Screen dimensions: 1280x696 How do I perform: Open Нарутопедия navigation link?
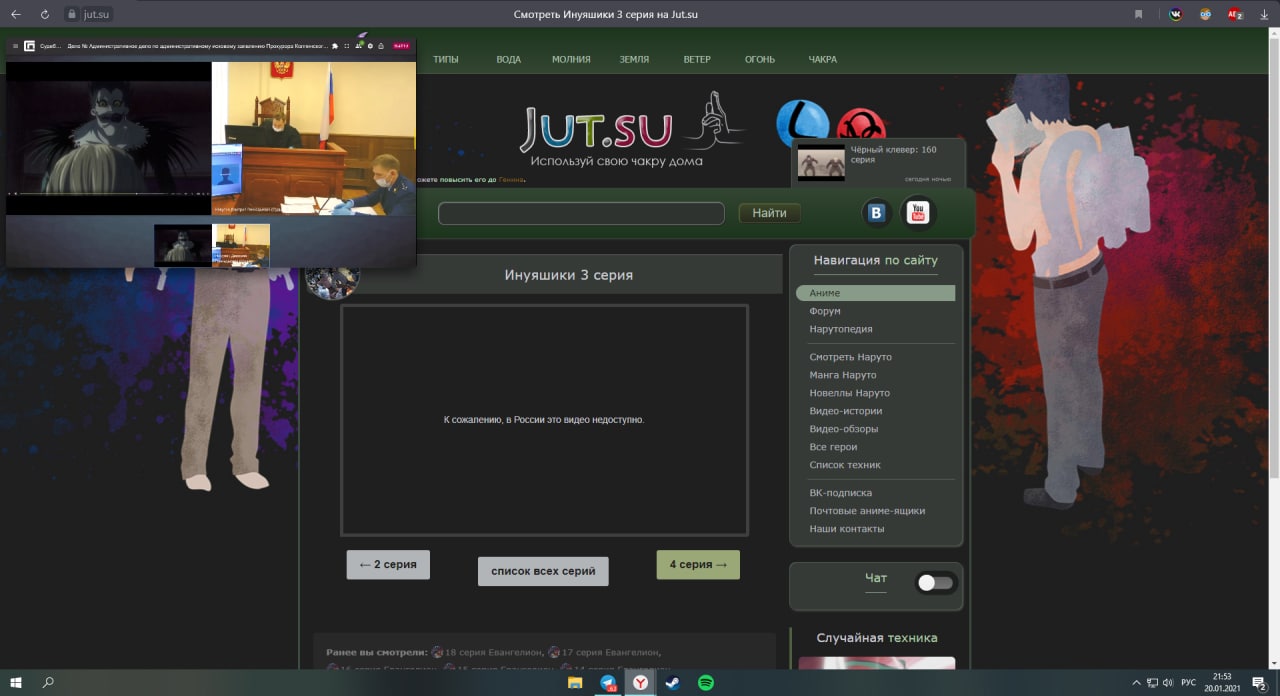pos(841,329)
